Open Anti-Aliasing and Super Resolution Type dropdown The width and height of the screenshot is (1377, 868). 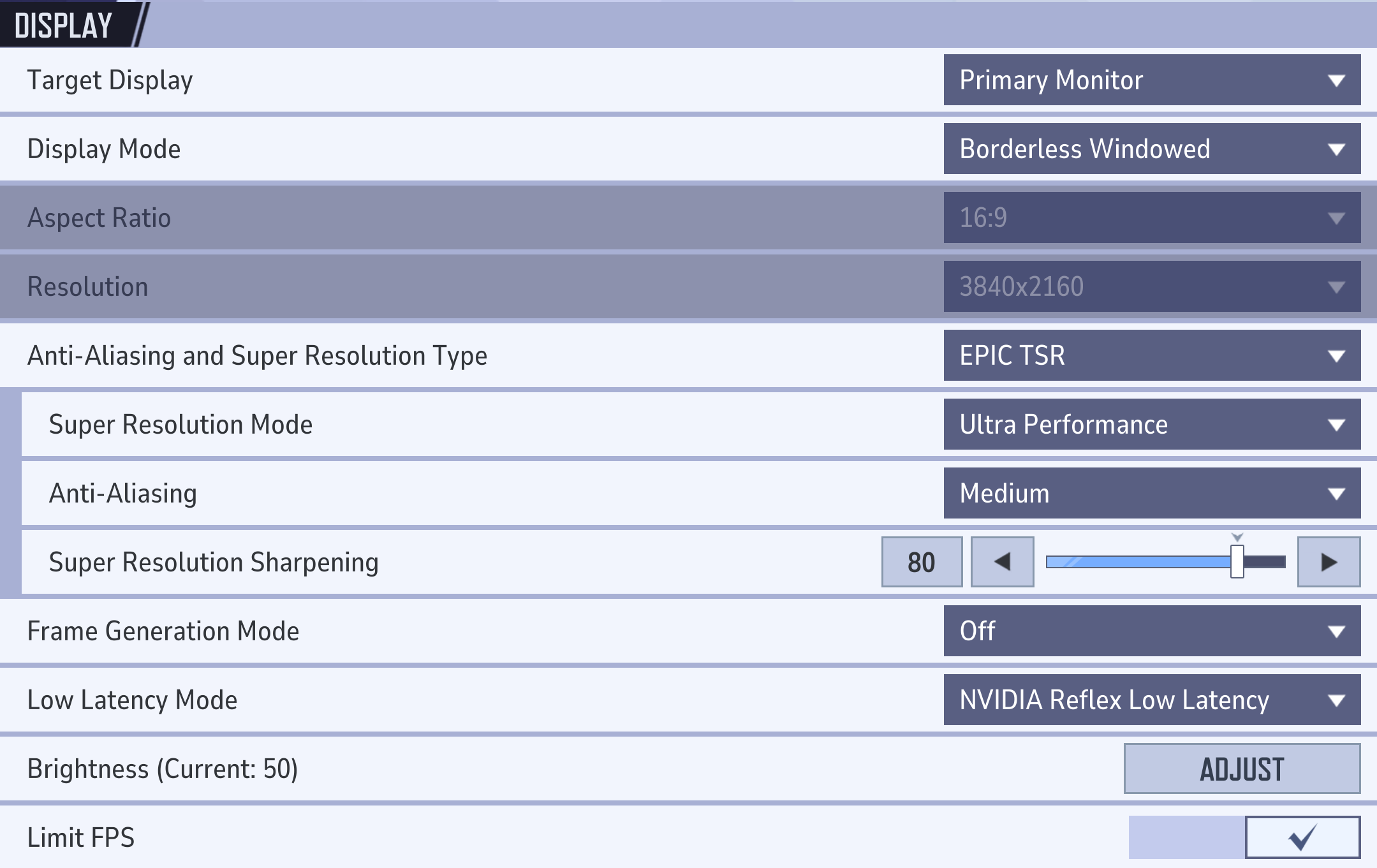[x=1151, y=355]
